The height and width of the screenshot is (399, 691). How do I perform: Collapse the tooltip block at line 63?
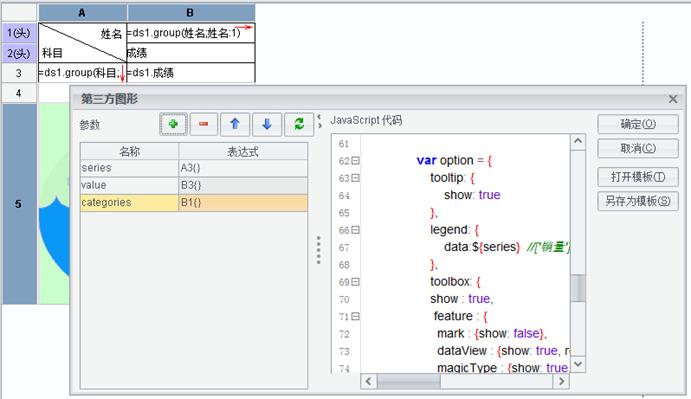355,178
